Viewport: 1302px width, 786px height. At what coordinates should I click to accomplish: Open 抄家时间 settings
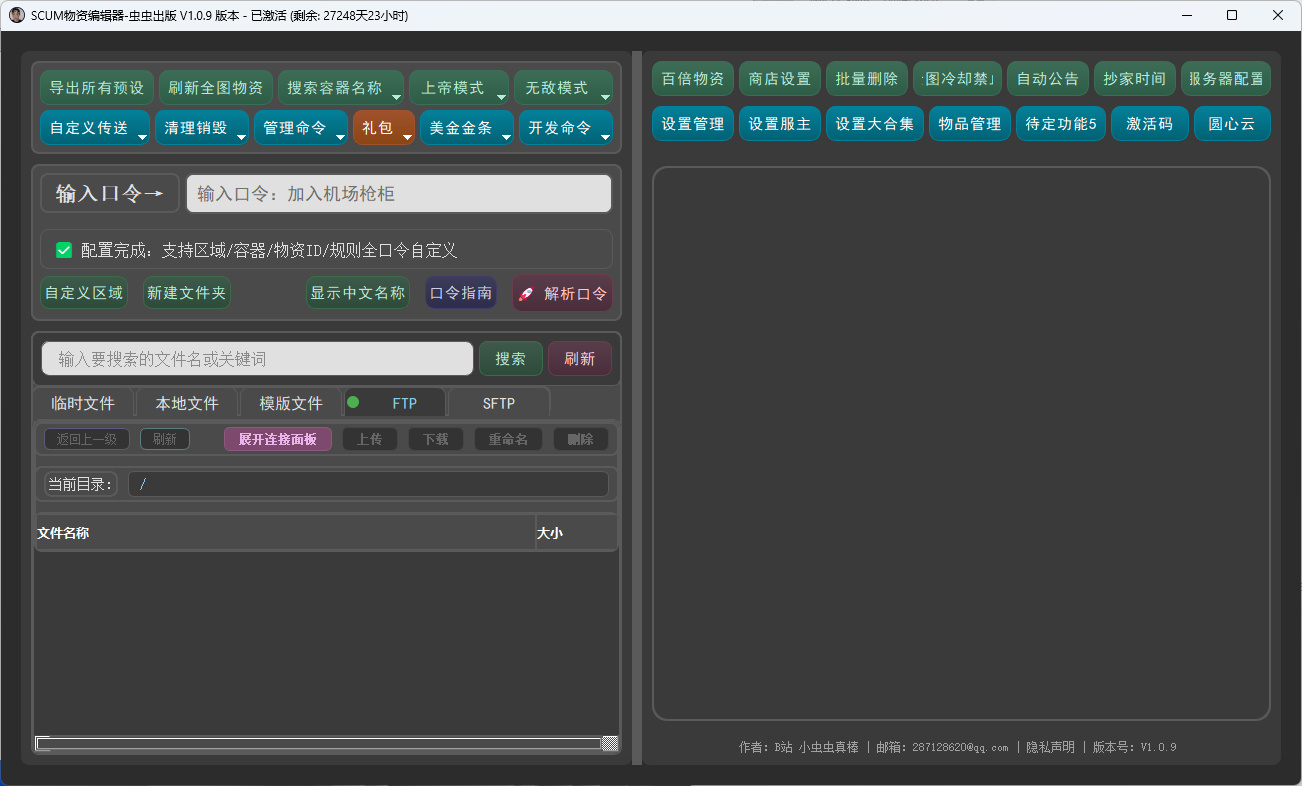coord(1135,79)
